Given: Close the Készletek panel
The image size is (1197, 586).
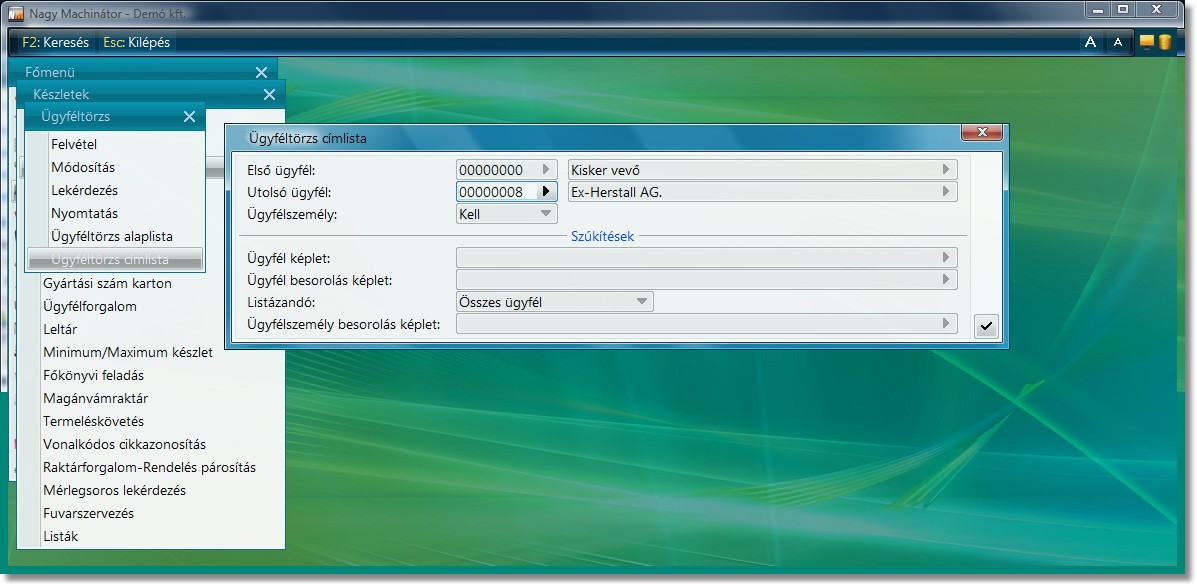Looking at the screenshot, I should [269, 95].
